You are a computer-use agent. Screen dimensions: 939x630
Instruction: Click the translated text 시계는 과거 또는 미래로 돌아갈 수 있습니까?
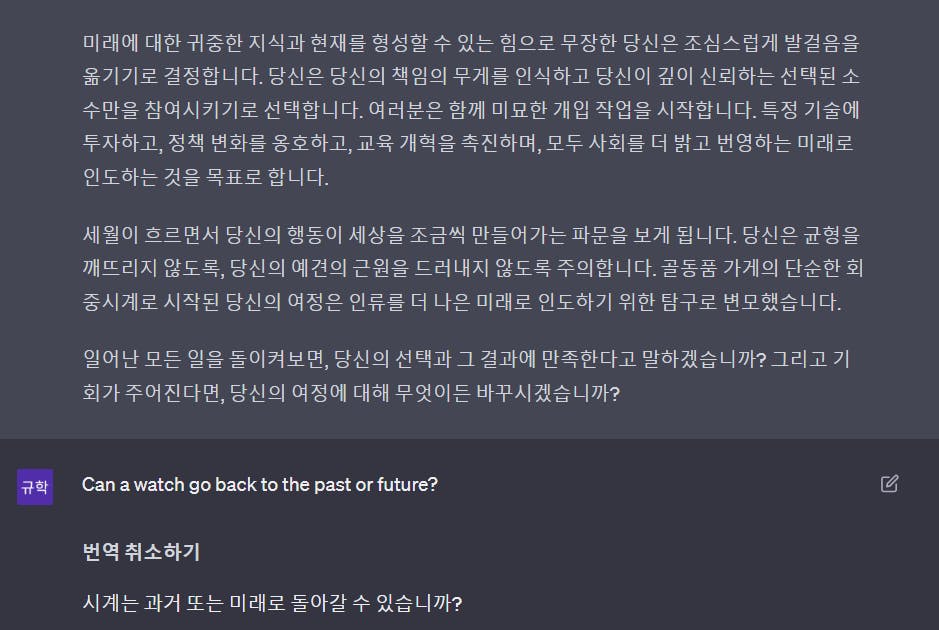272,602
